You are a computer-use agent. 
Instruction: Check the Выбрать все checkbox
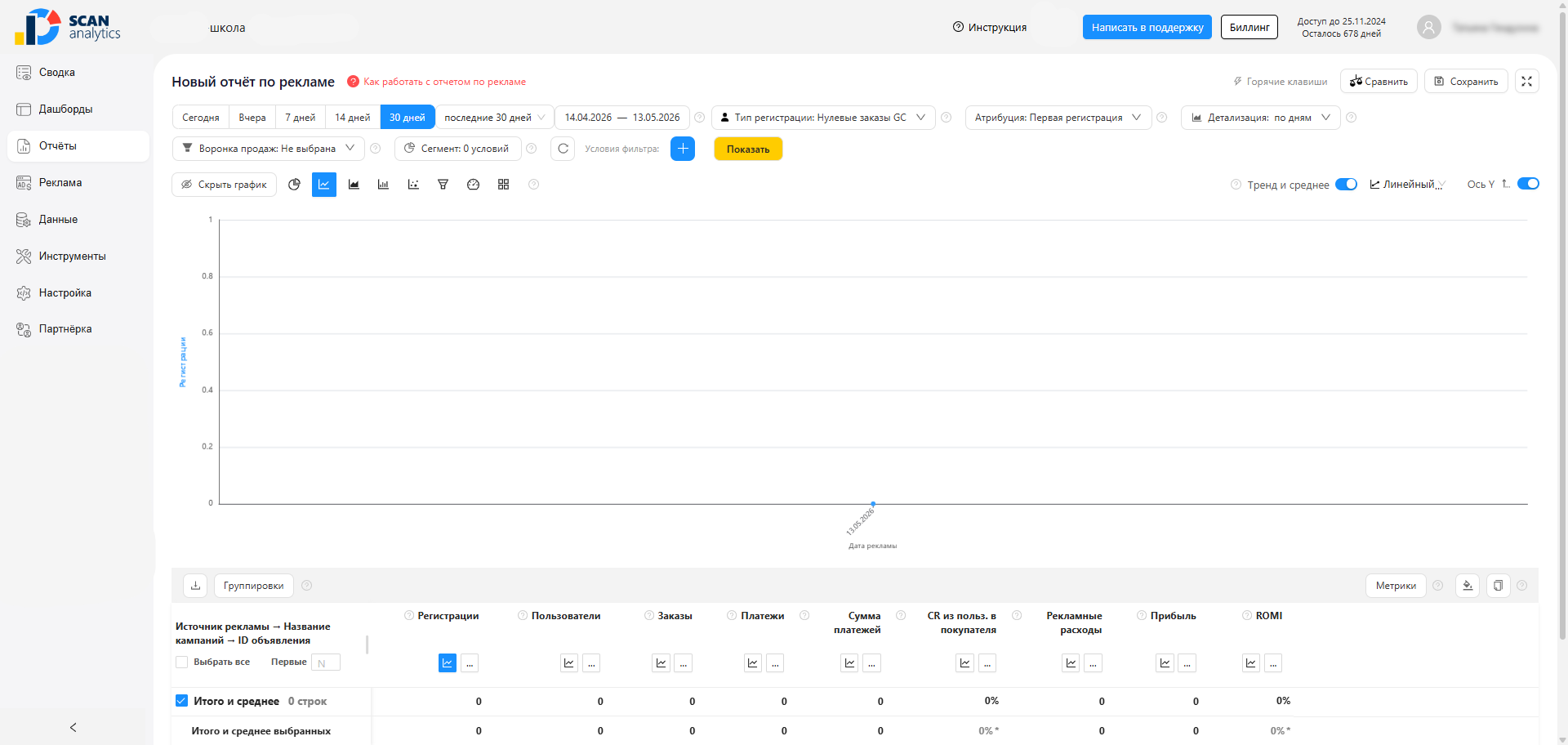[182, 662]
